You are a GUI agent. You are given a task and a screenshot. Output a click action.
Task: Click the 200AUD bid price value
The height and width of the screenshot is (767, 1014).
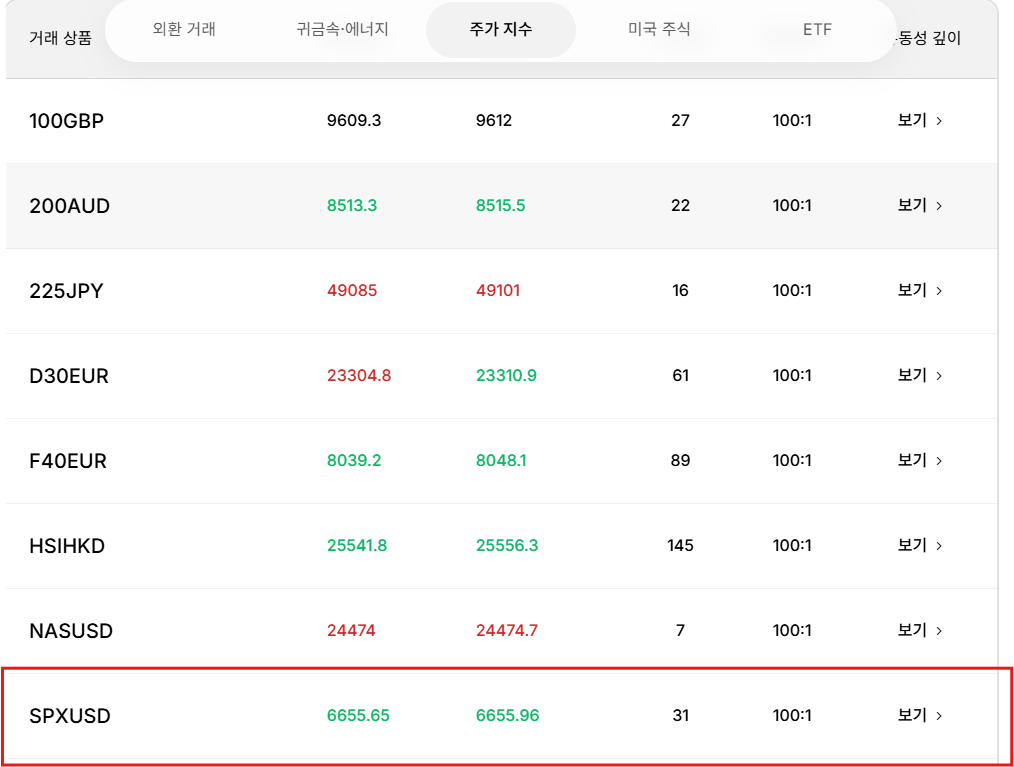(x=351, y=205)
